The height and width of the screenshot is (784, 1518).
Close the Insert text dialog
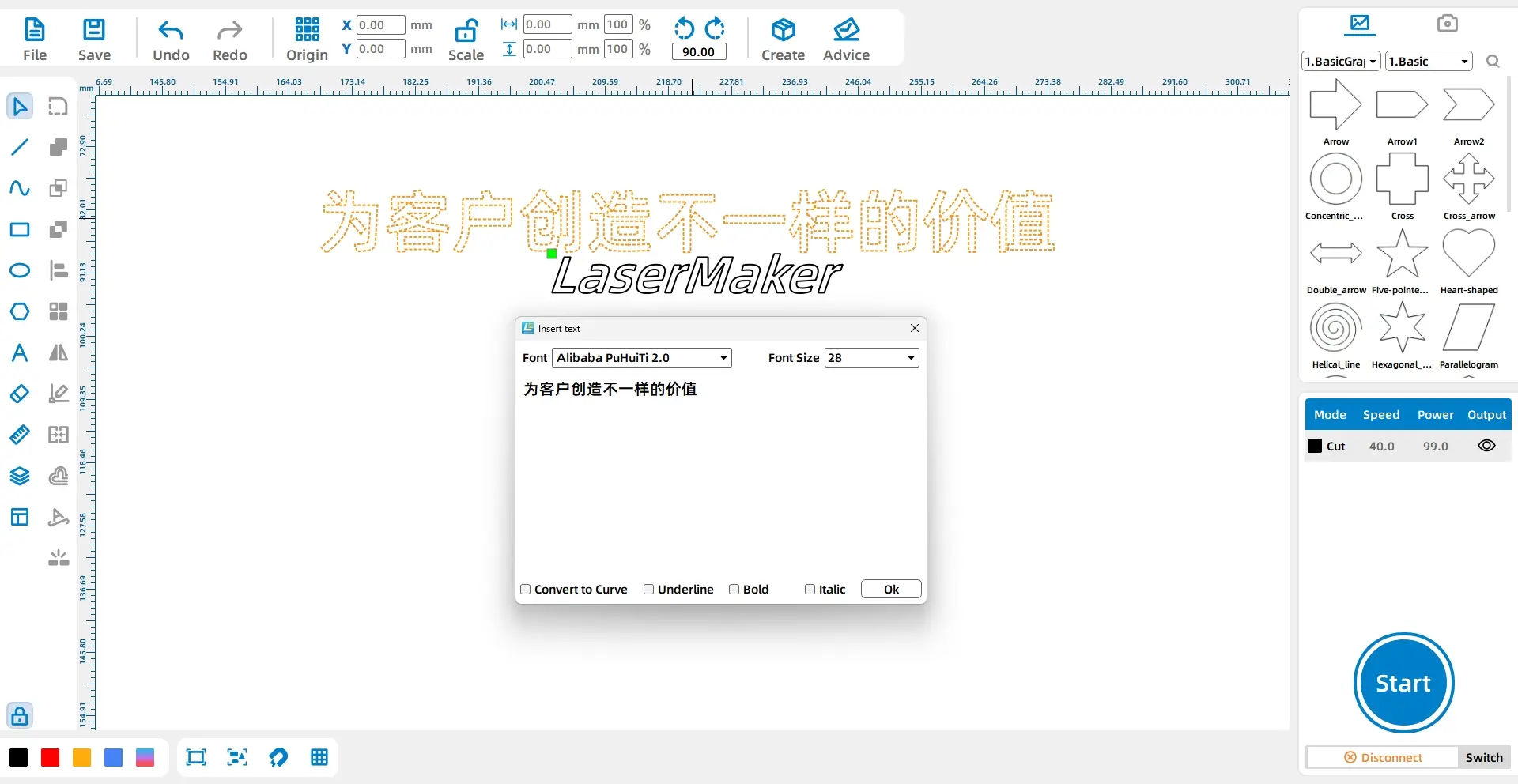coord(915,328)
